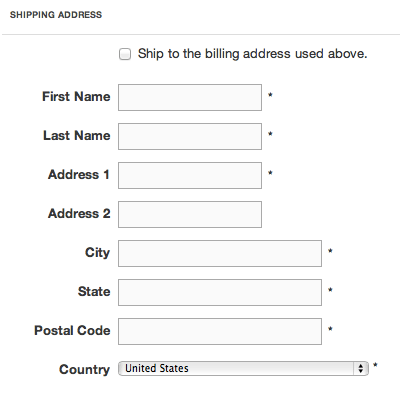Click the Country label text

pyautogui.click(x=84, y=369)
